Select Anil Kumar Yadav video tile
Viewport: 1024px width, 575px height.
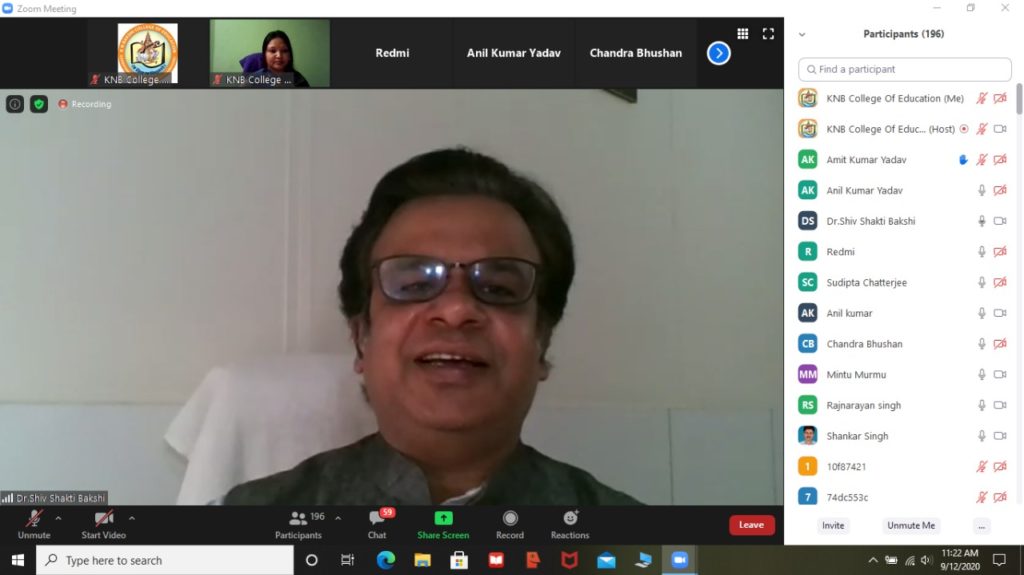tap(513, 53)
